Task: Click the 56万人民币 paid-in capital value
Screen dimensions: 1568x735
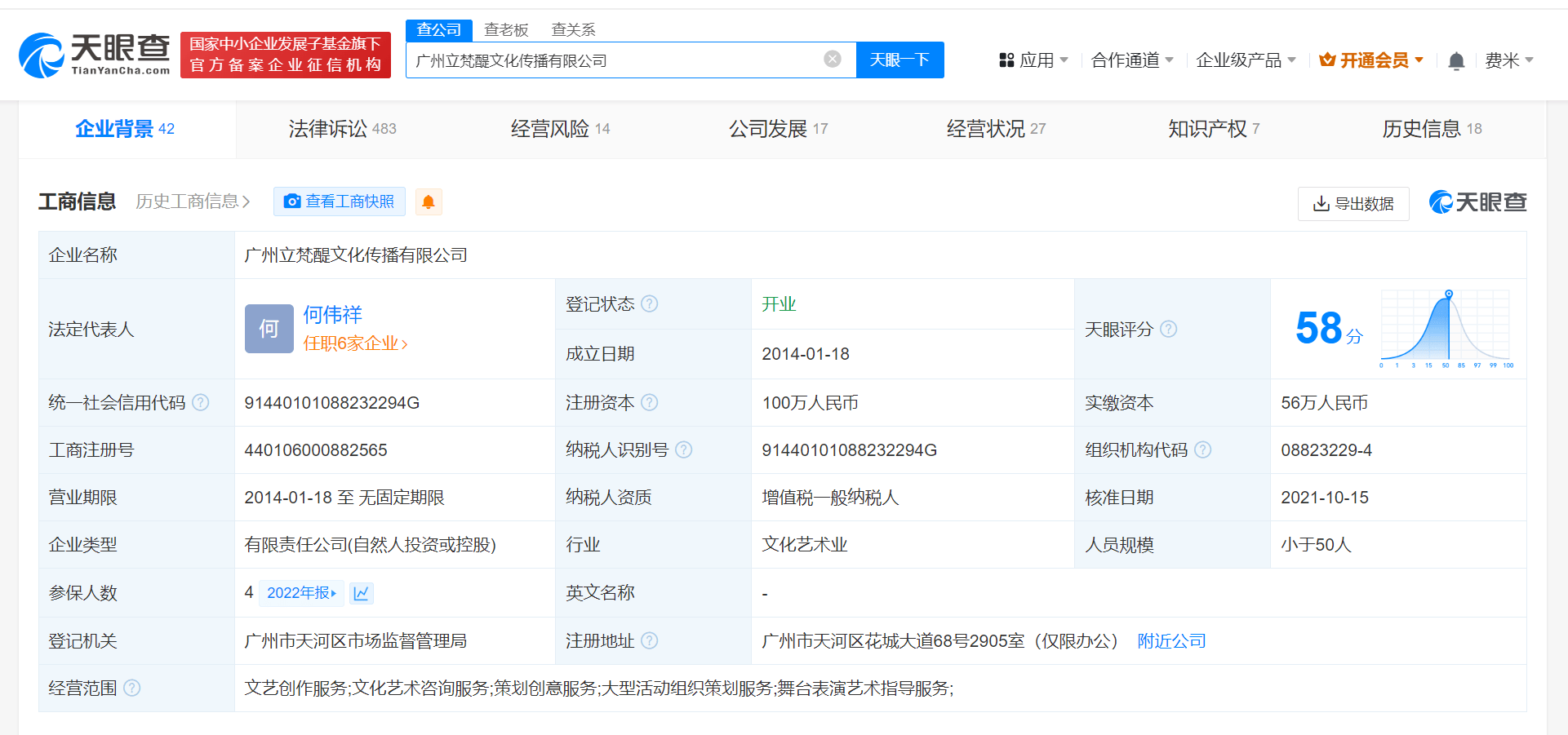Action: point(1324,403)
